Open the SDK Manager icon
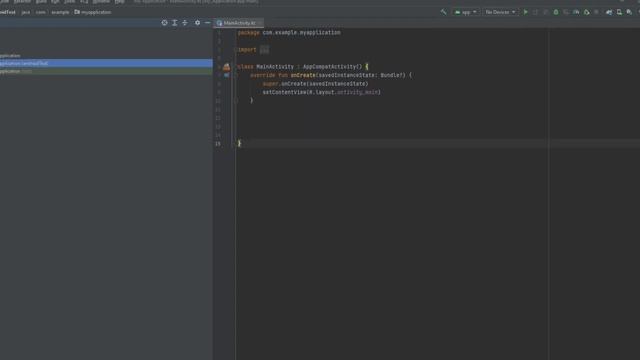Image resolution: width=640 pixels, height=360 pixels. [629, 12]
